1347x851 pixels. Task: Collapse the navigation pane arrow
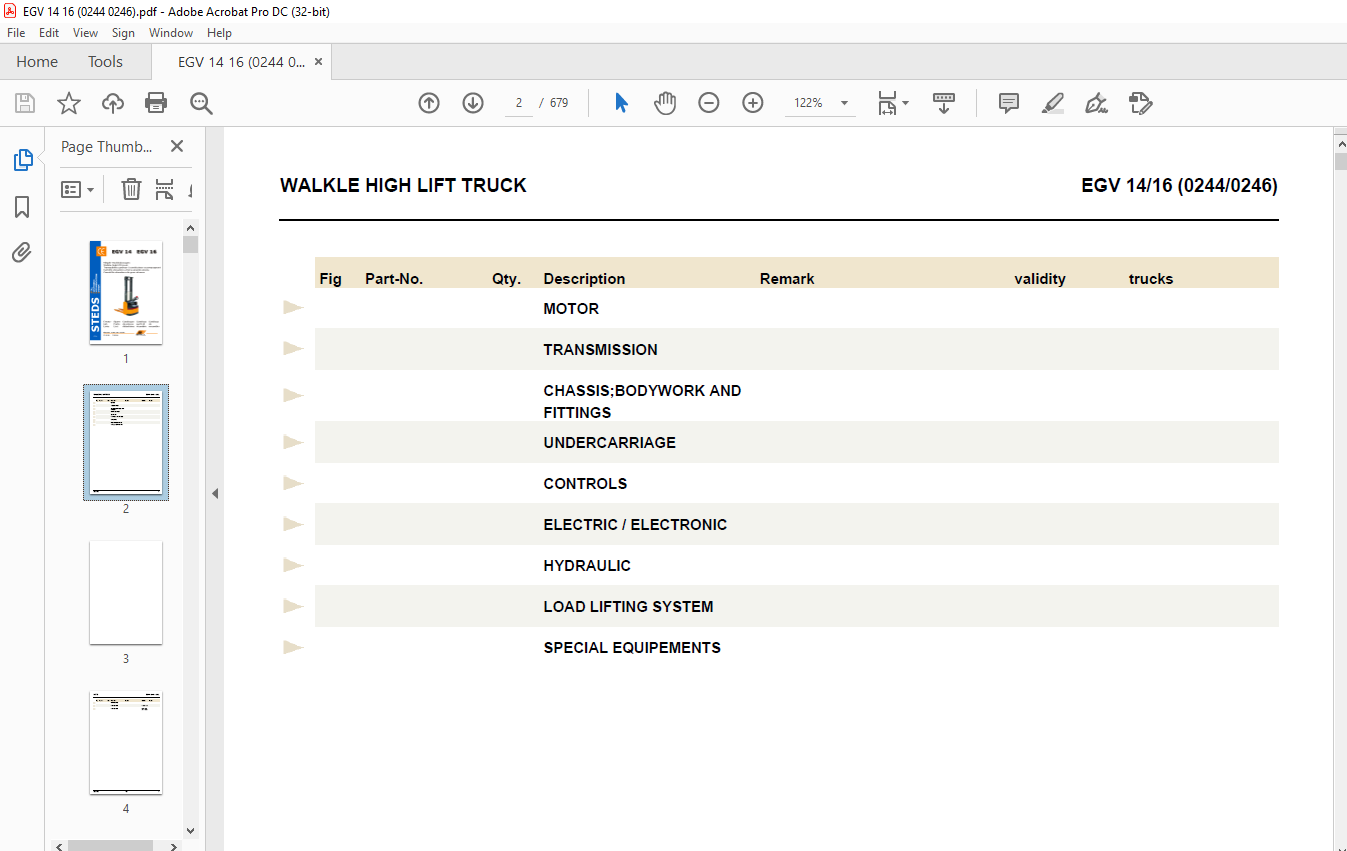click(215, 493)
